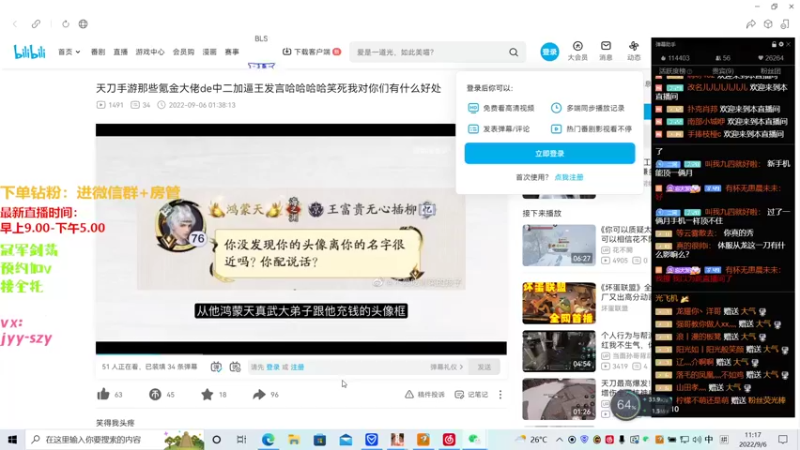This screenshot has height=450, width=800.
Task: Switch to 贵宾 tab in danmaku panel
Action: pyautogui.click(x=722, y=71)
